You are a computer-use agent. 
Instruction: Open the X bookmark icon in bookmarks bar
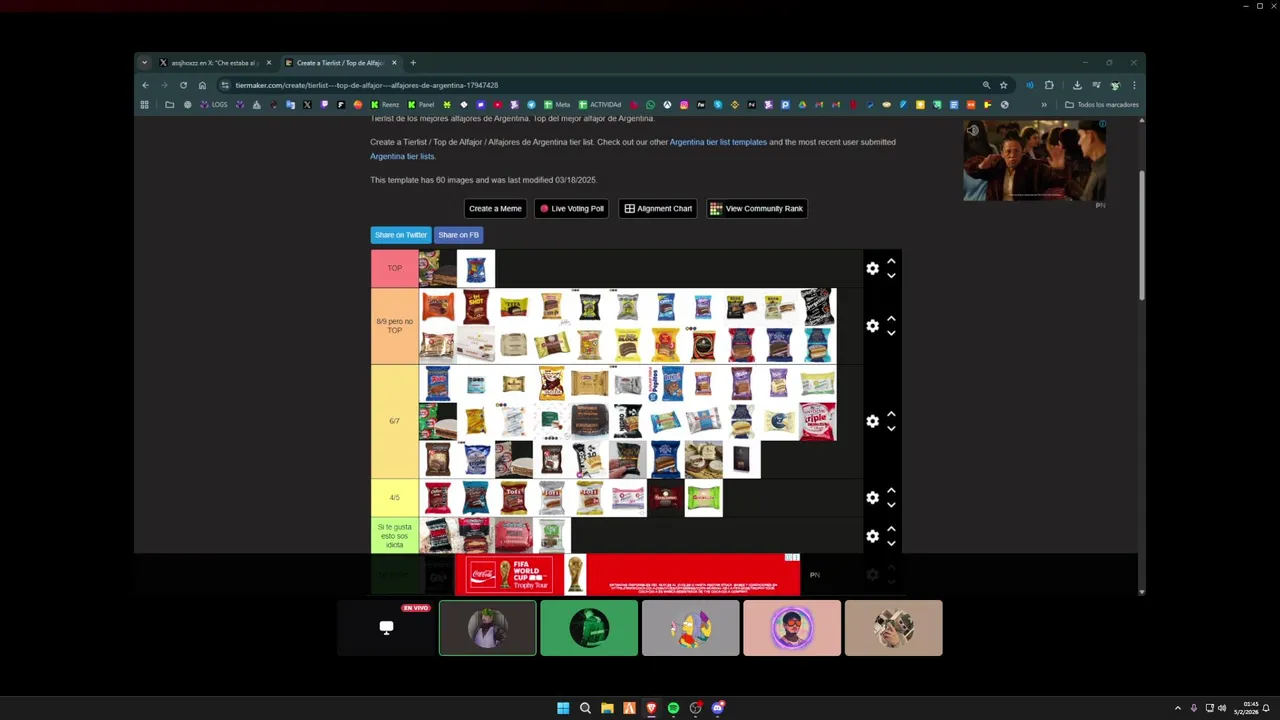(307, 104)
